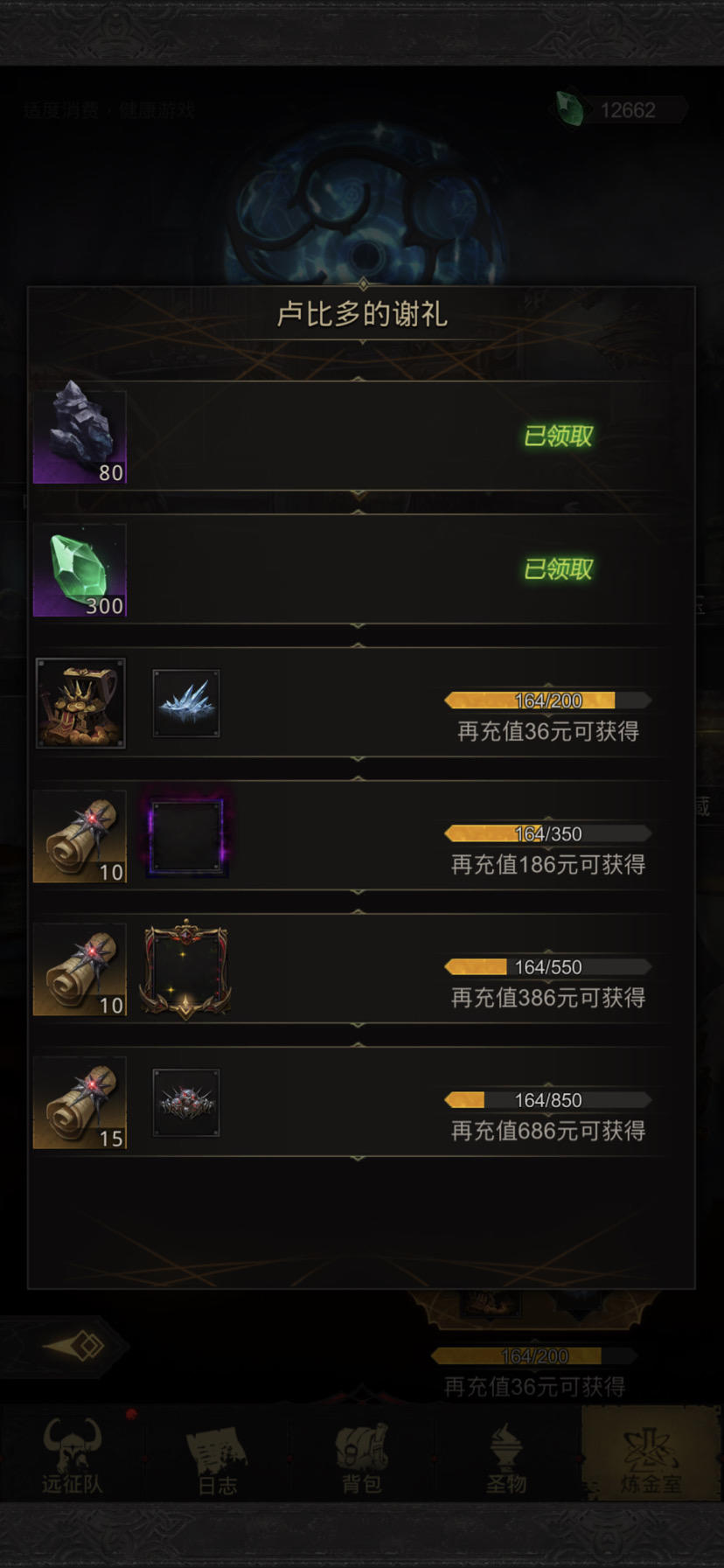Select the spiked crown item icon
This screenshot has height=1568, width=724.
click(186, 1103)
